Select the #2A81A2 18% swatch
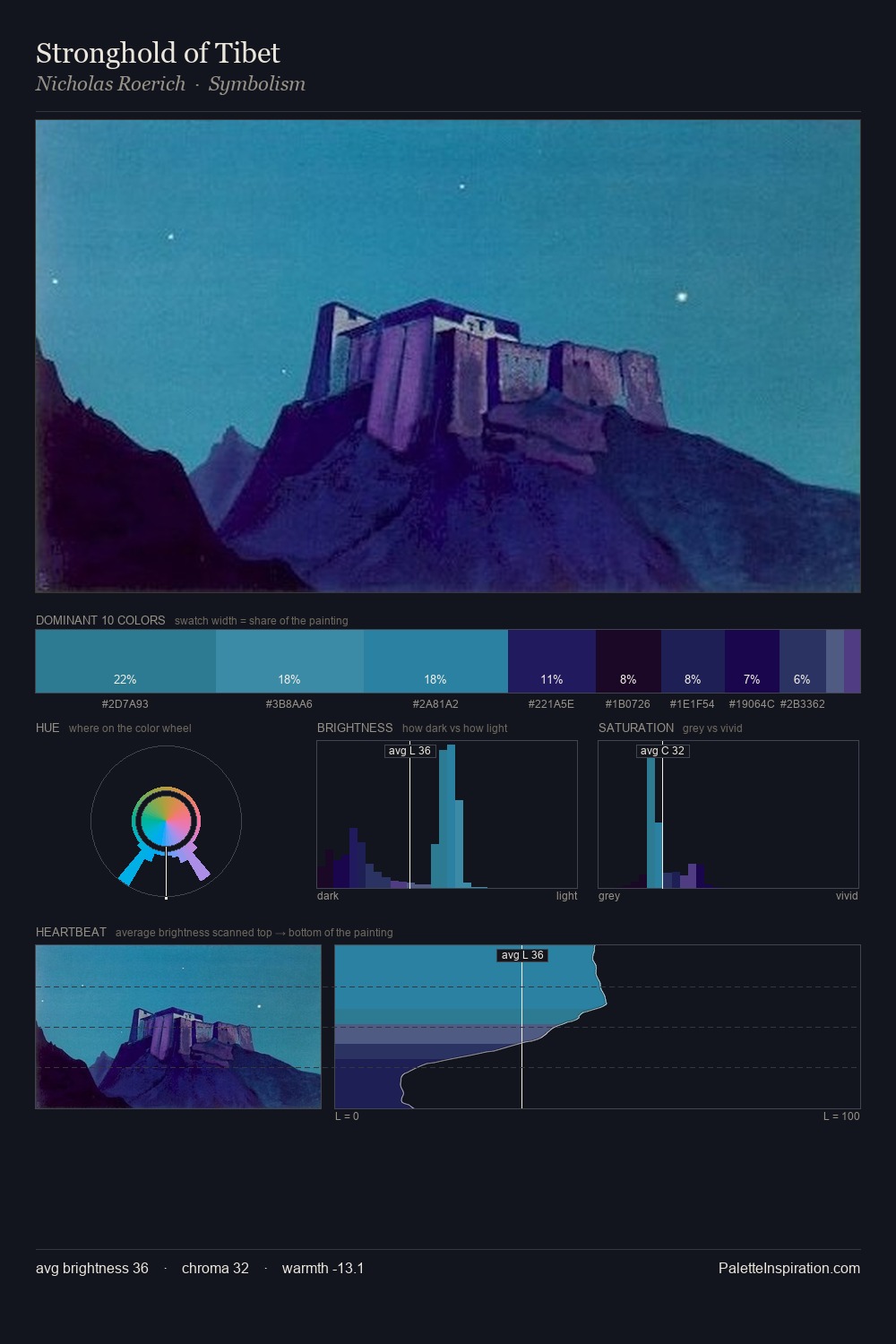This screenshot has height=1344, width=896. coord(435,661)
